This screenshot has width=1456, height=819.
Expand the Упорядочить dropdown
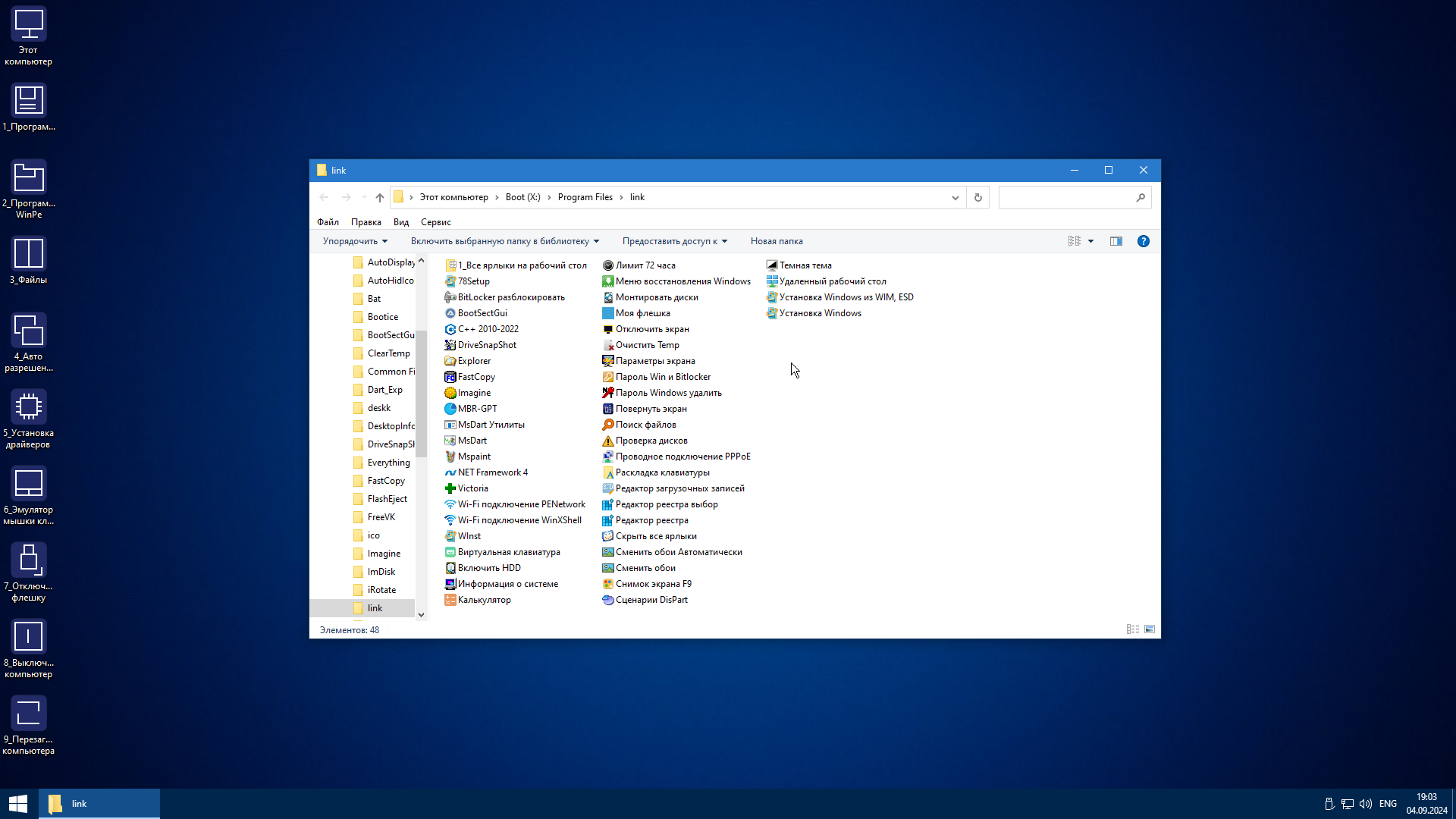[355, 241]
